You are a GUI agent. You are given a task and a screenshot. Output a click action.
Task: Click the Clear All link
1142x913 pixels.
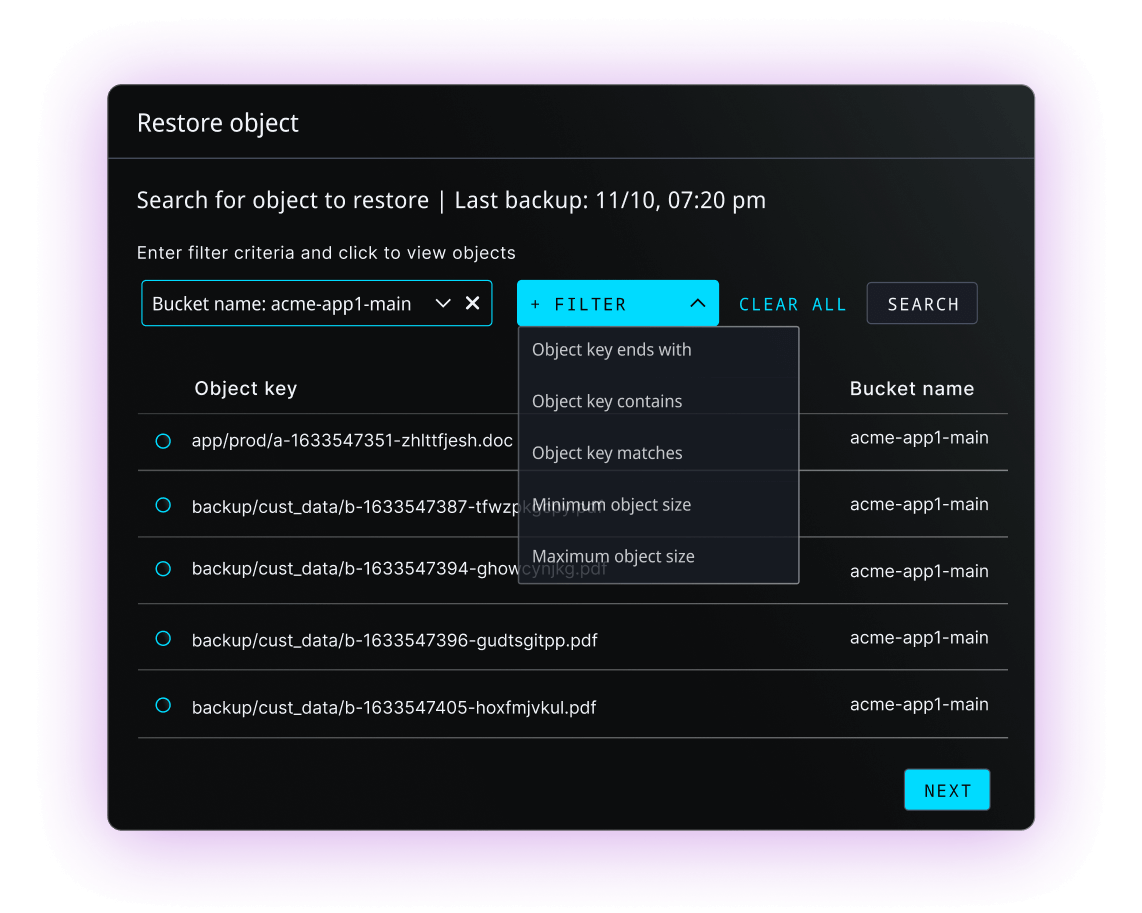(792, 304)
